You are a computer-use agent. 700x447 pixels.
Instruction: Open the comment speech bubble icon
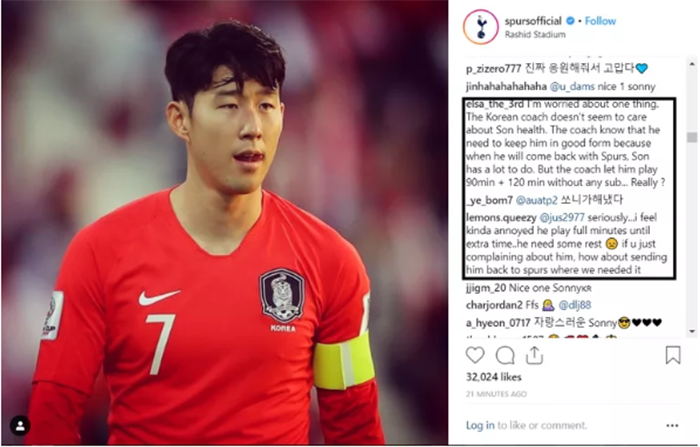click(x=505, y=356)
